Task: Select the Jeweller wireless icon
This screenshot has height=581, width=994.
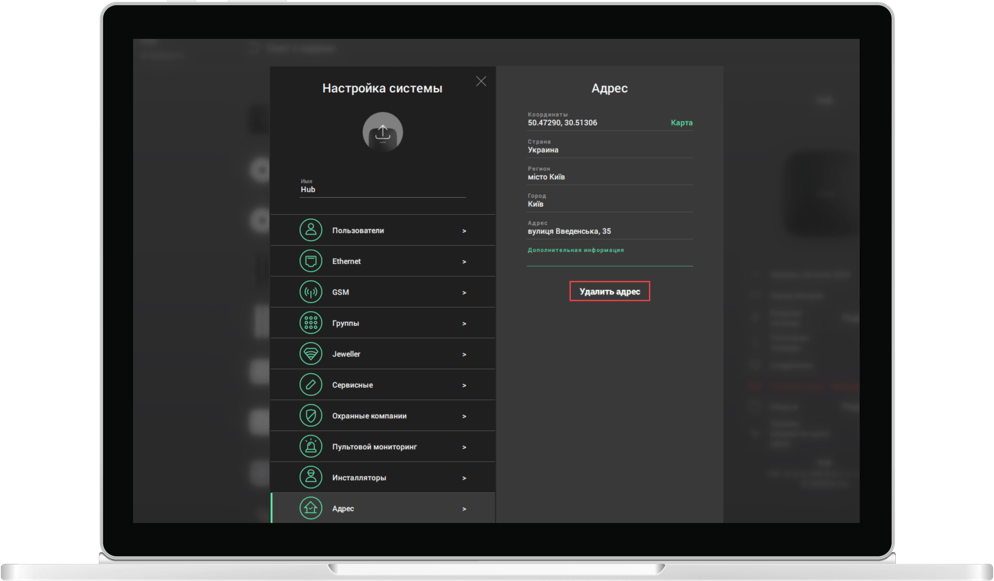Action: coord(311,354)
